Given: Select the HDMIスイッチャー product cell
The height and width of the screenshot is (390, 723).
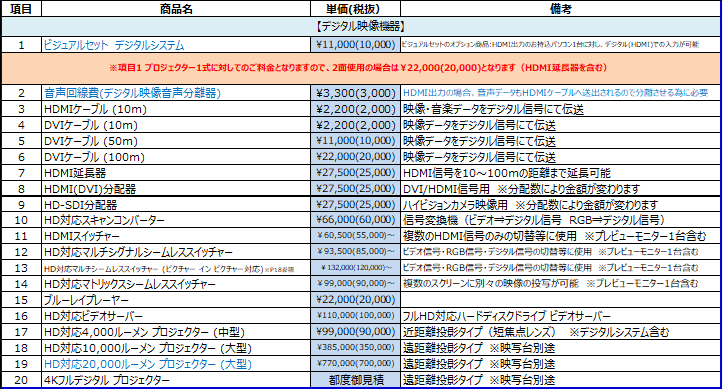Looking at the screenshot, I should click(176, 236).
